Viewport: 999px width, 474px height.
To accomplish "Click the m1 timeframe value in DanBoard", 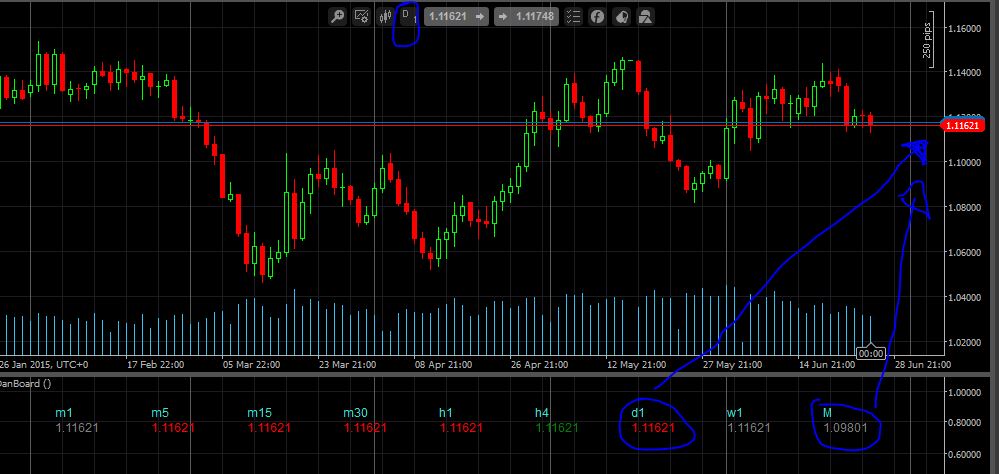I will tap(64, 428).
